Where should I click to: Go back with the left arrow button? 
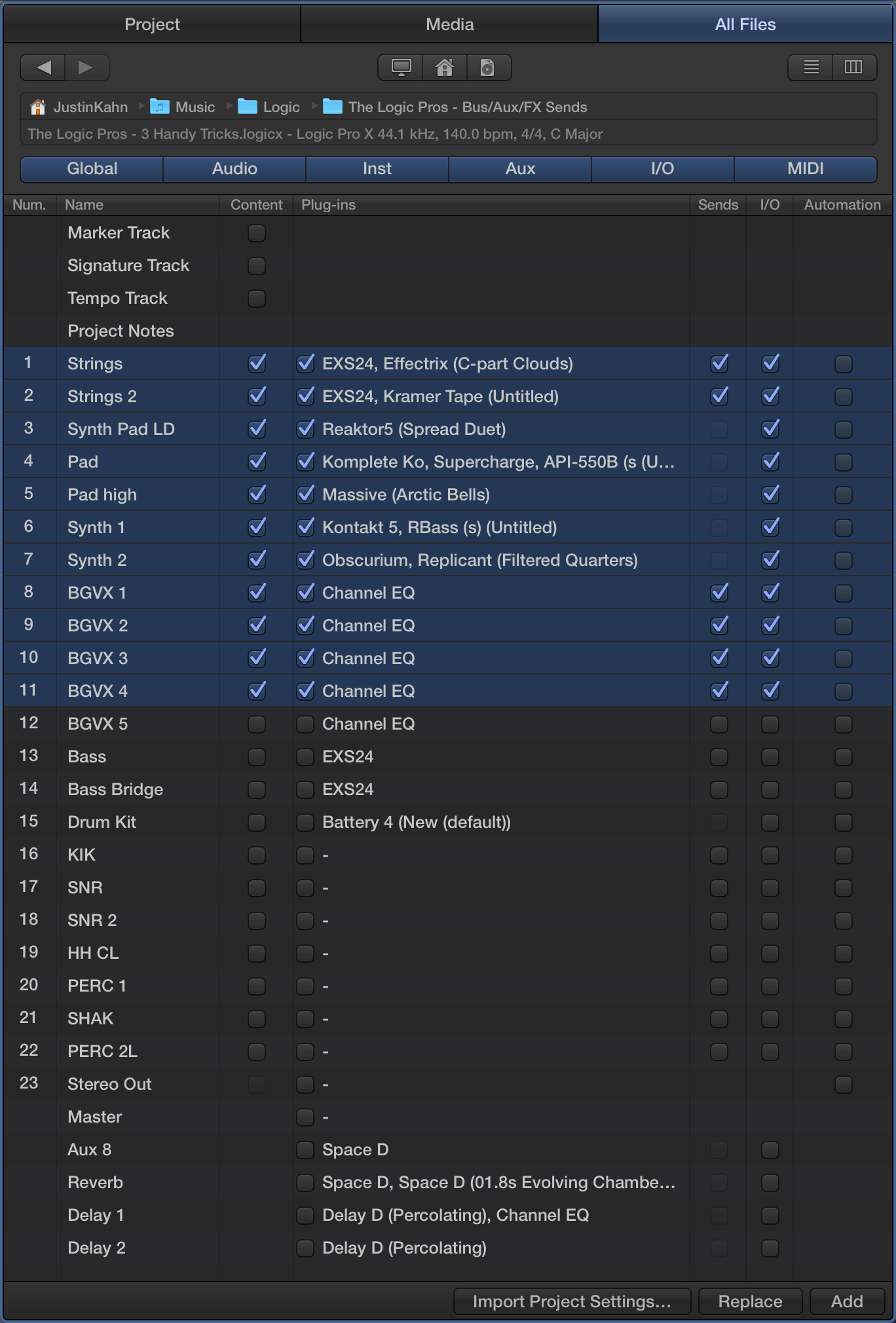(43, 67)
